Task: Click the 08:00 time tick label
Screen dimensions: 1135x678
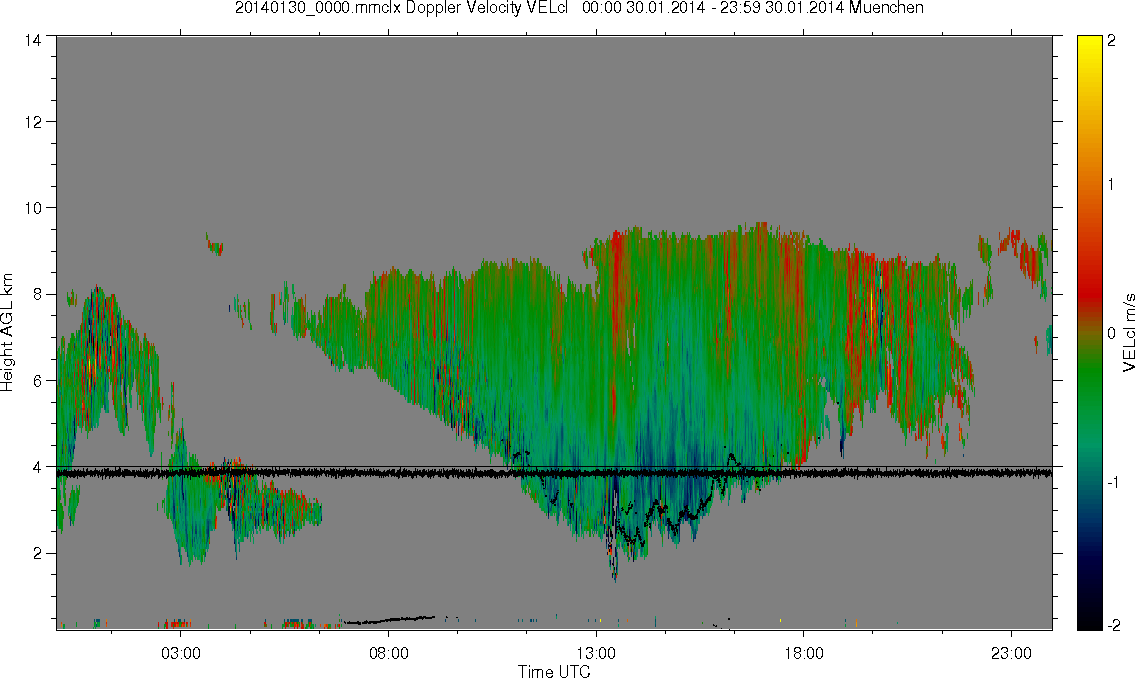Action: pos(389,653)
